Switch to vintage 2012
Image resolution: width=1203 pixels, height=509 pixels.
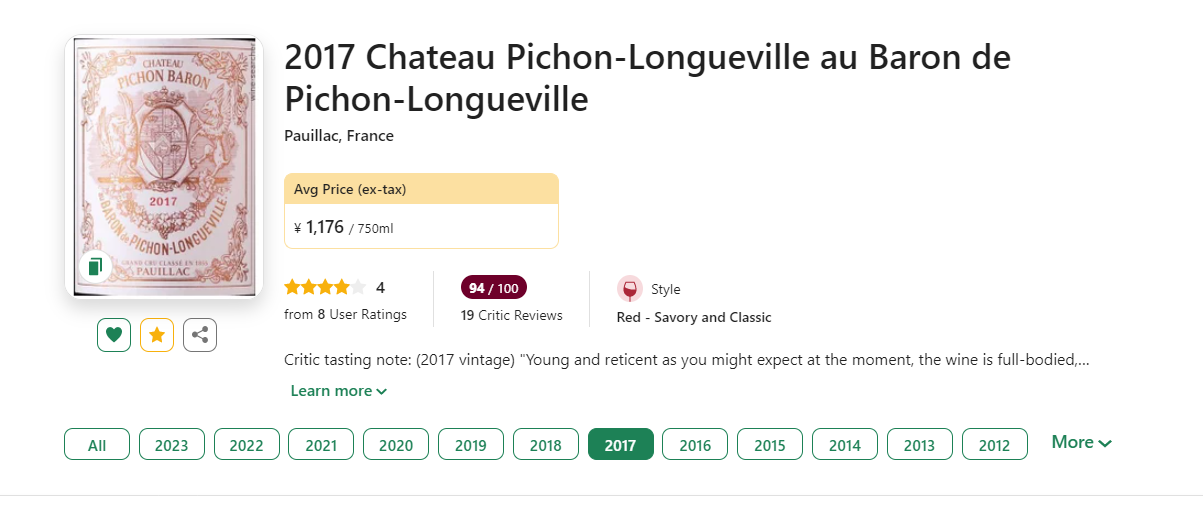(994, 445)
